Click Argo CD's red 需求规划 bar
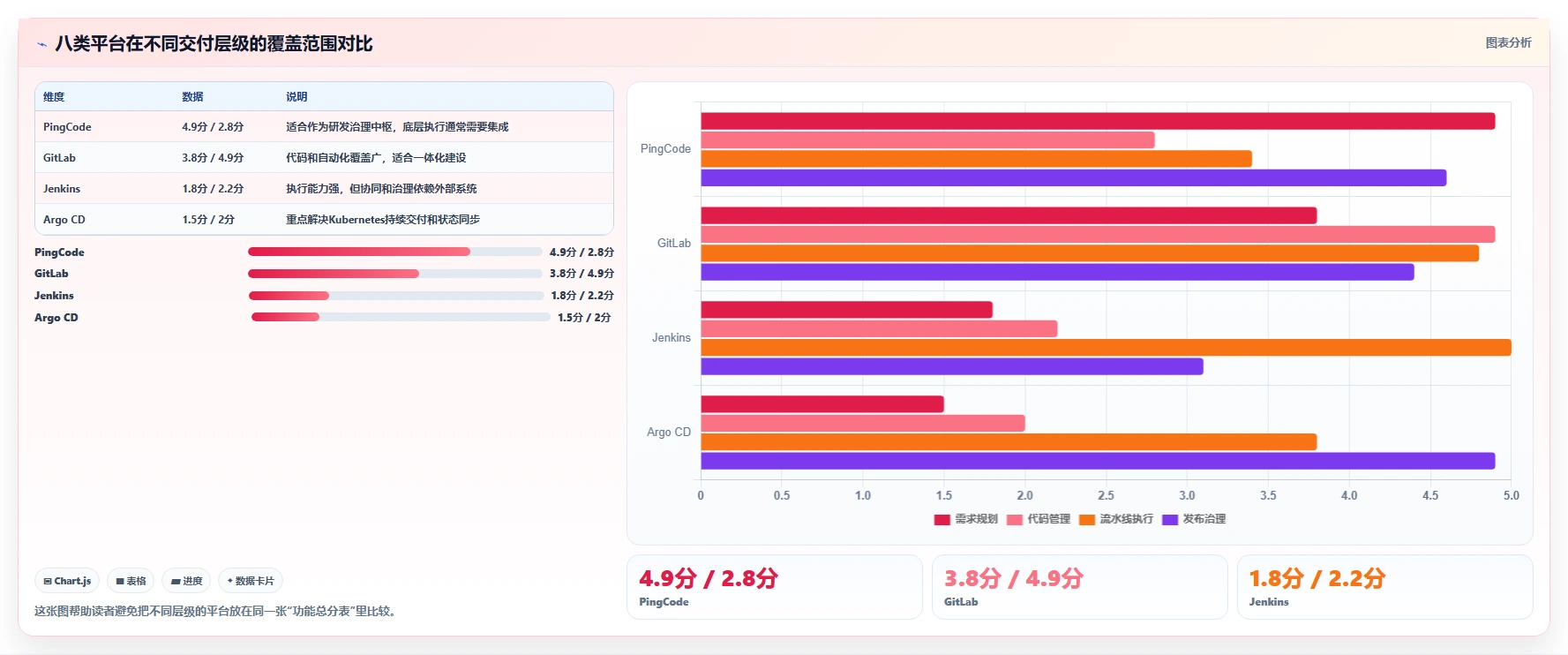Viewport: 1568px width, 655px height. (822, 404)
